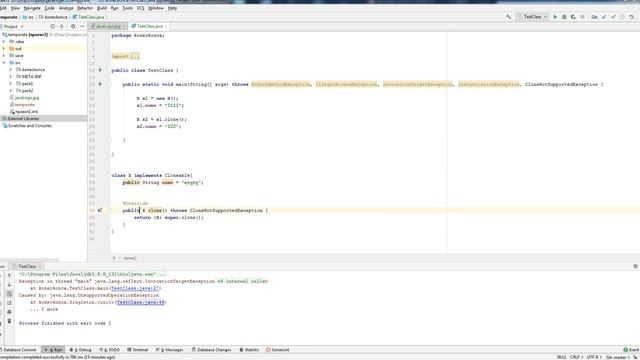
Task: Click the locate/scroll-from-source target icon in Project panel
Action: point(52,26)
